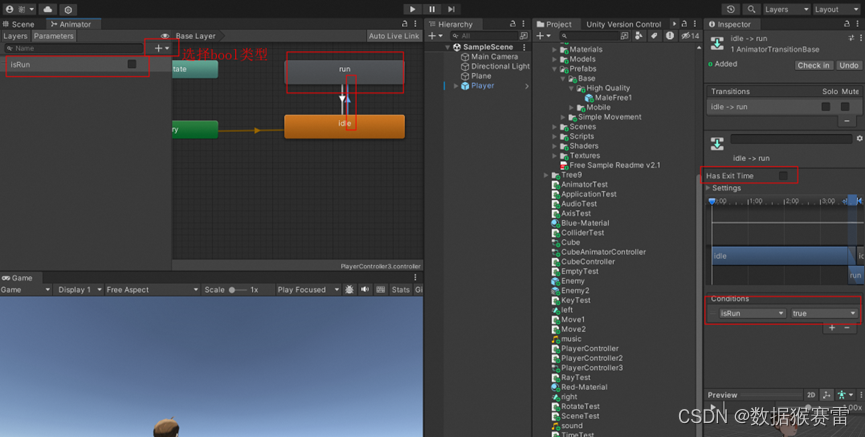Open the cloud services icon
Image resolution: width=865 pixels, height=437 pixels.
(x=47, y=9)
